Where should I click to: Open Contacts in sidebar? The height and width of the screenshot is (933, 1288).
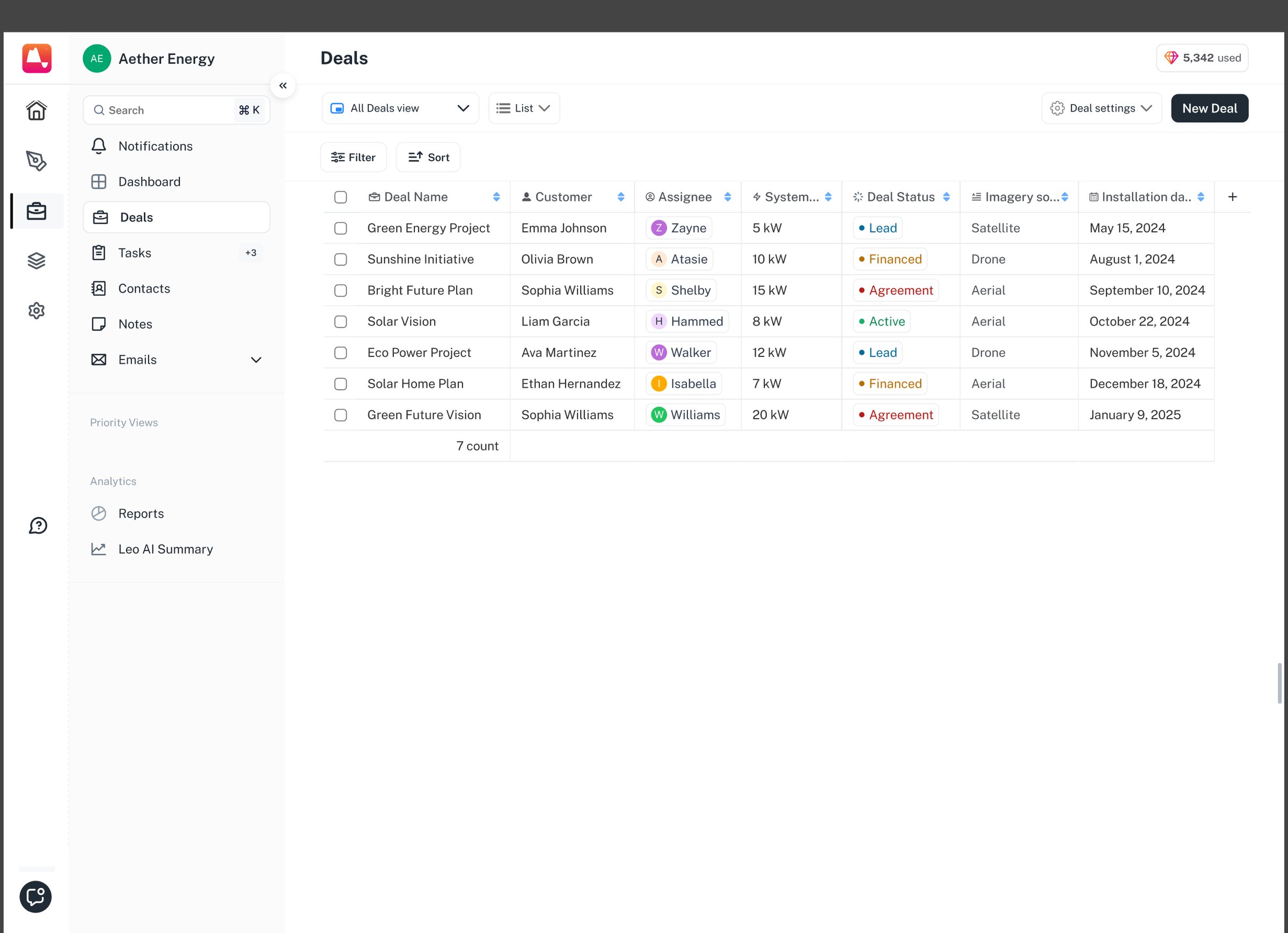(176, 289)
